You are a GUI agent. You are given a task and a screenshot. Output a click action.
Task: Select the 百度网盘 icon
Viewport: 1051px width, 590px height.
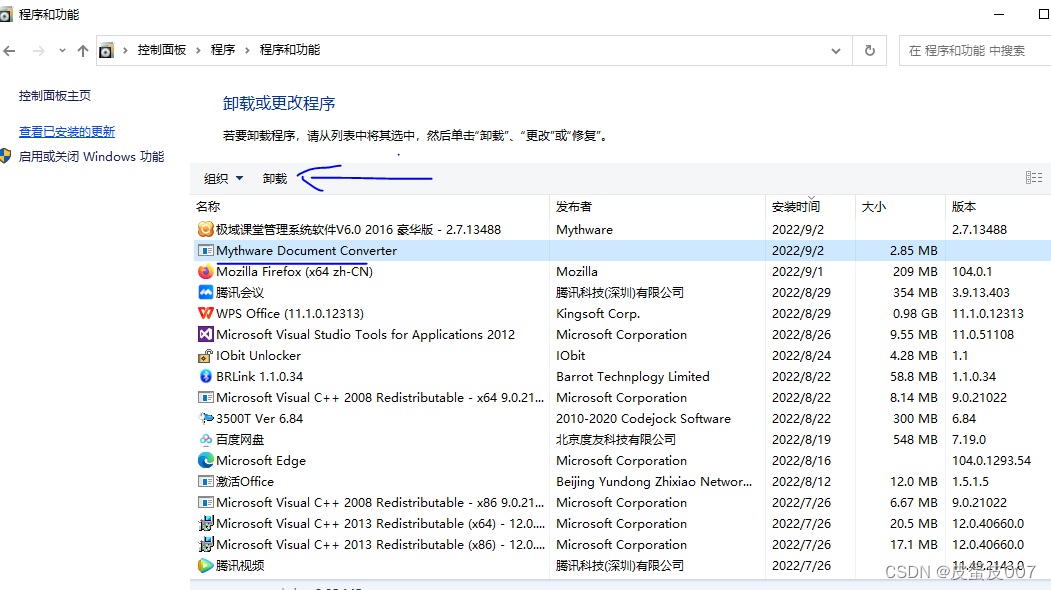pyautogui.click(x=206, y=439)
